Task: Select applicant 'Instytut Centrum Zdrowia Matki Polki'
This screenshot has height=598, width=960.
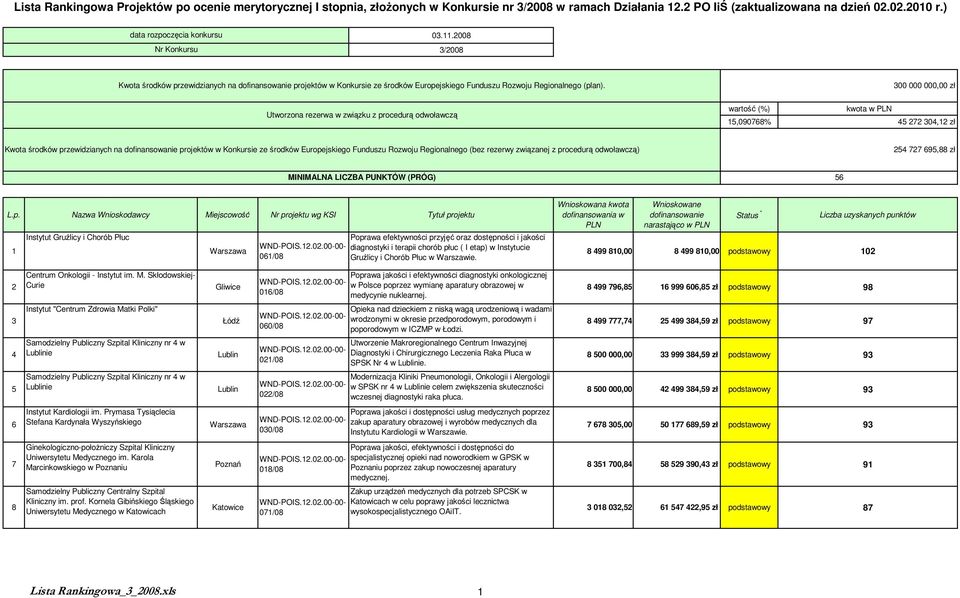Action: (92, 310)
